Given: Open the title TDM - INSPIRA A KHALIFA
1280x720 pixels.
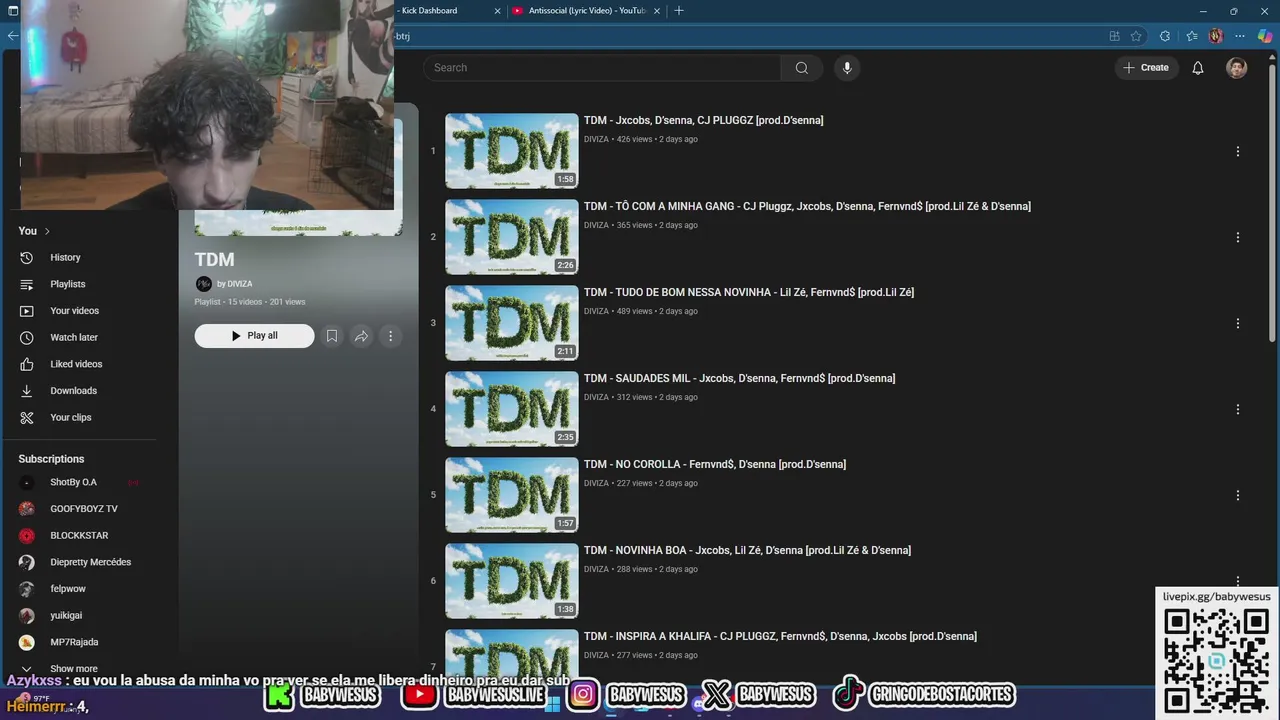Looking at the screenshot, I should [x=780, y=636].
